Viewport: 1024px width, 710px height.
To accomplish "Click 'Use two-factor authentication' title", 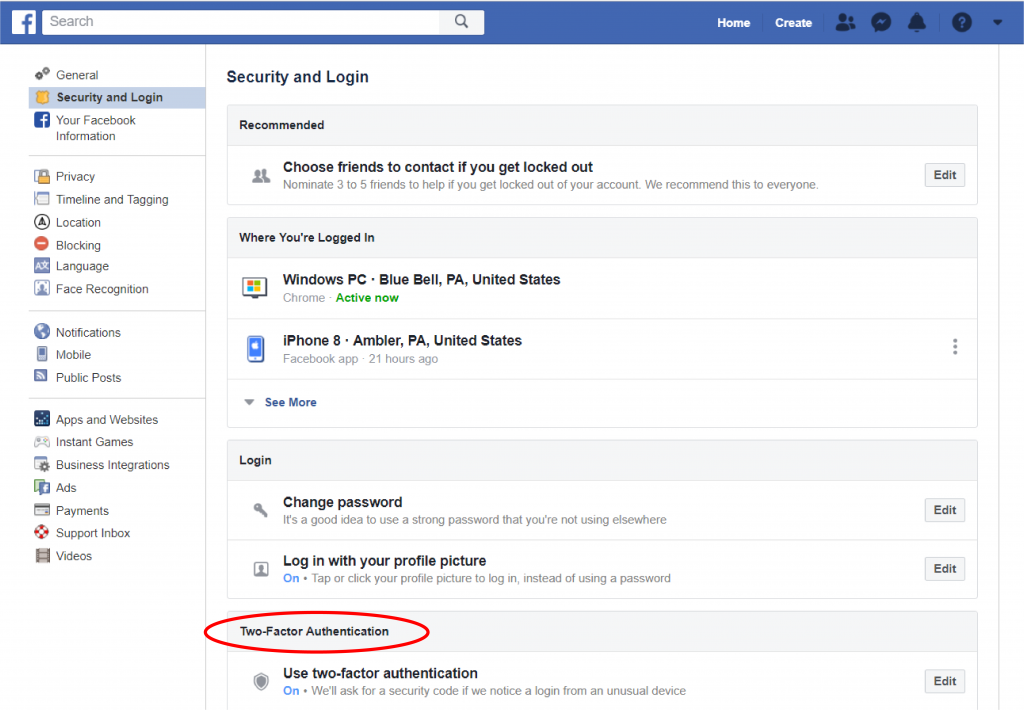I will 380,673.
